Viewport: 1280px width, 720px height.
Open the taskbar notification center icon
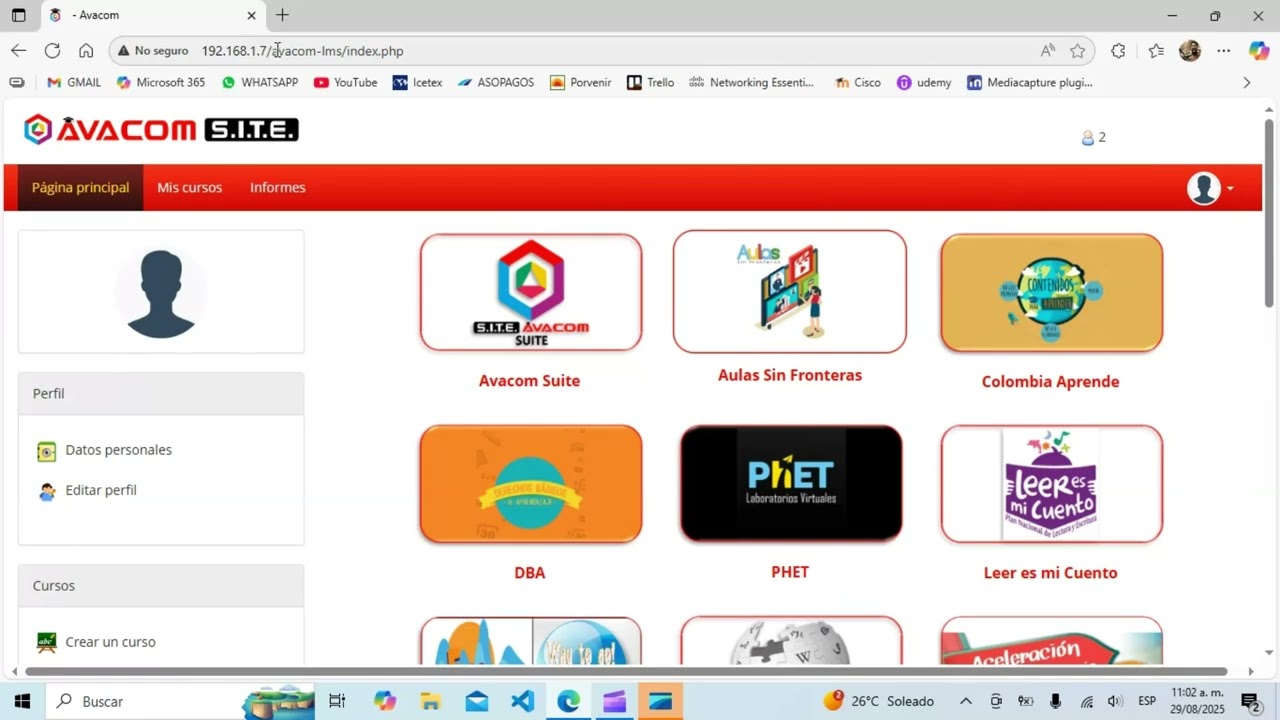1250,701
